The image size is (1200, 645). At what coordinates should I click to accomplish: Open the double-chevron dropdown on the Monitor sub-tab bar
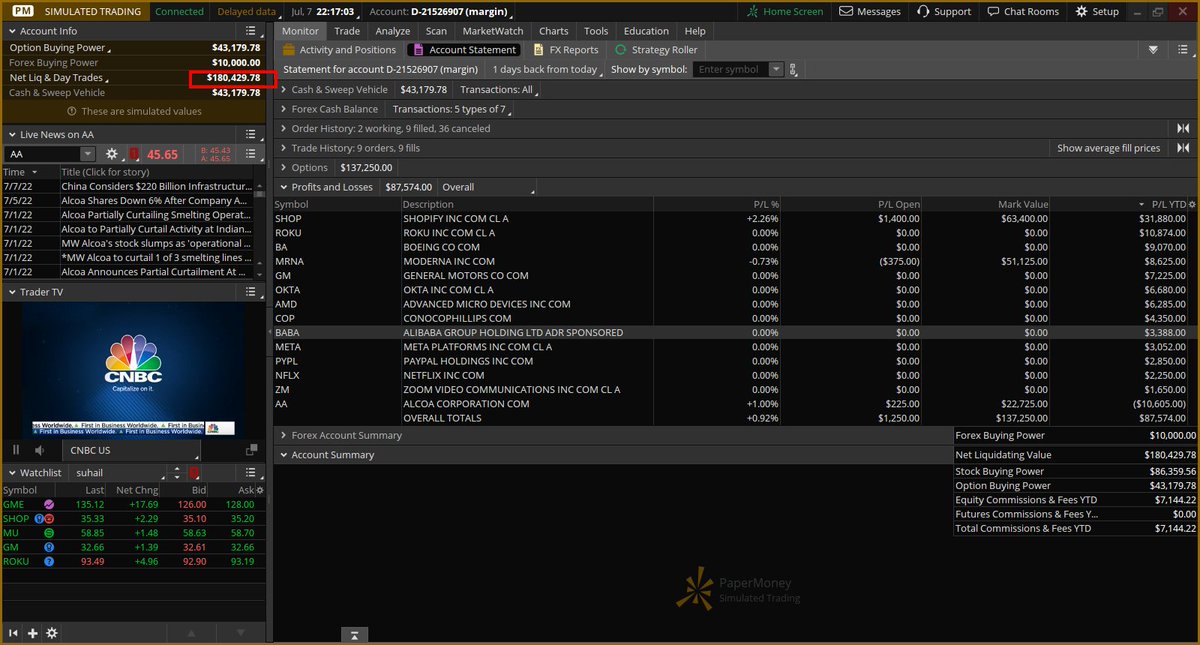1153,50
